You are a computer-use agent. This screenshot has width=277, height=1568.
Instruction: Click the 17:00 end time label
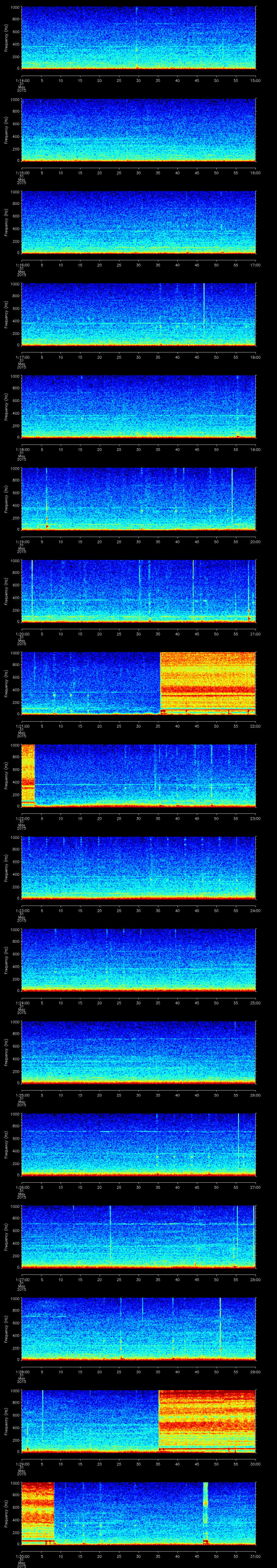[255, 265]
